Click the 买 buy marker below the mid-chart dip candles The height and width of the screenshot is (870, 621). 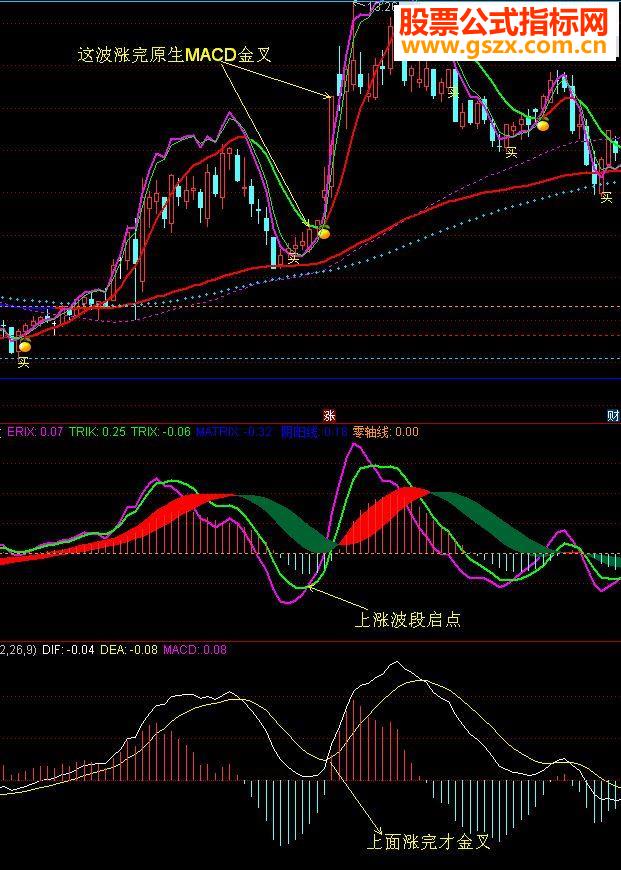[x=293, y=258]
